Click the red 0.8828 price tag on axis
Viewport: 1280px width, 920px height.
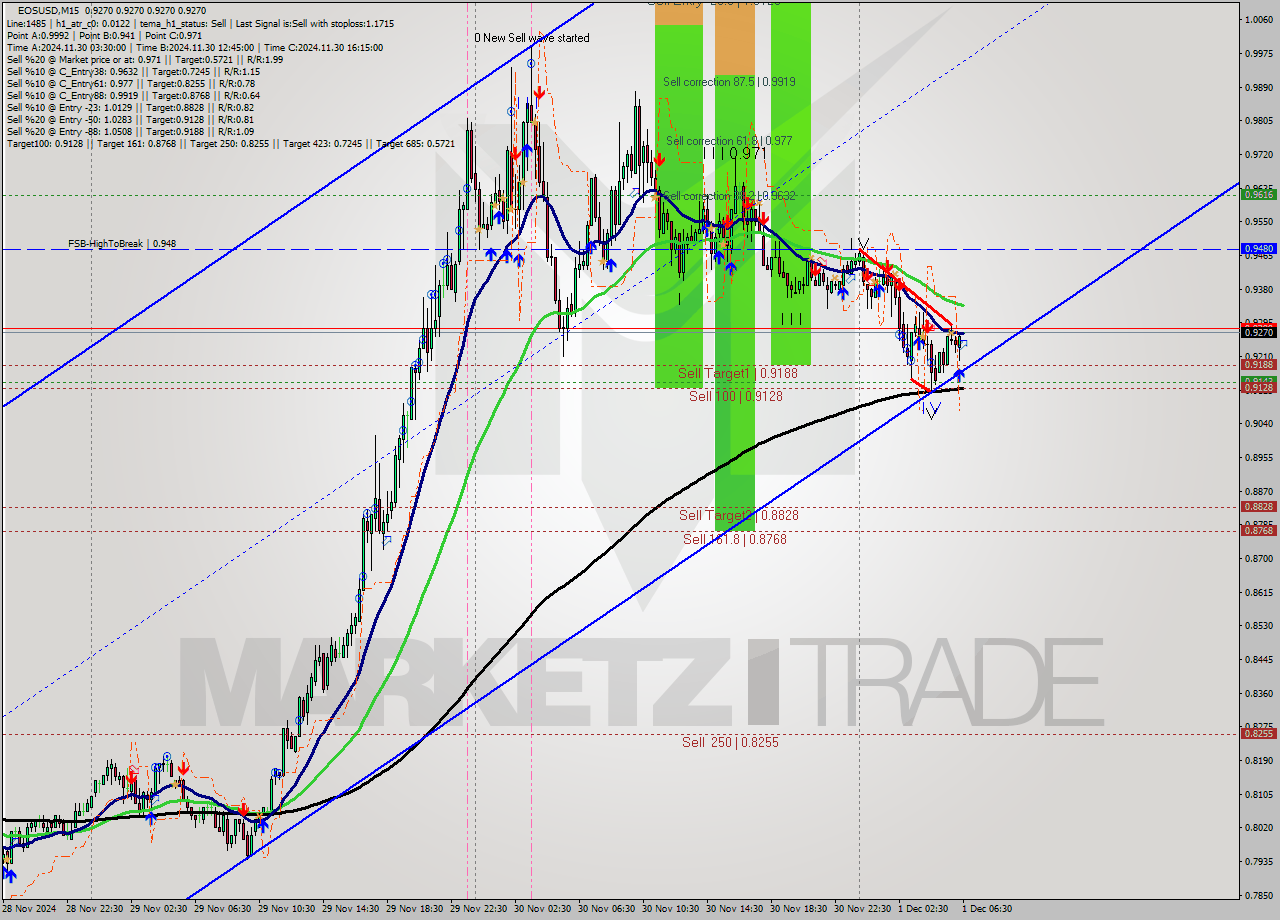pos(1258,507)
